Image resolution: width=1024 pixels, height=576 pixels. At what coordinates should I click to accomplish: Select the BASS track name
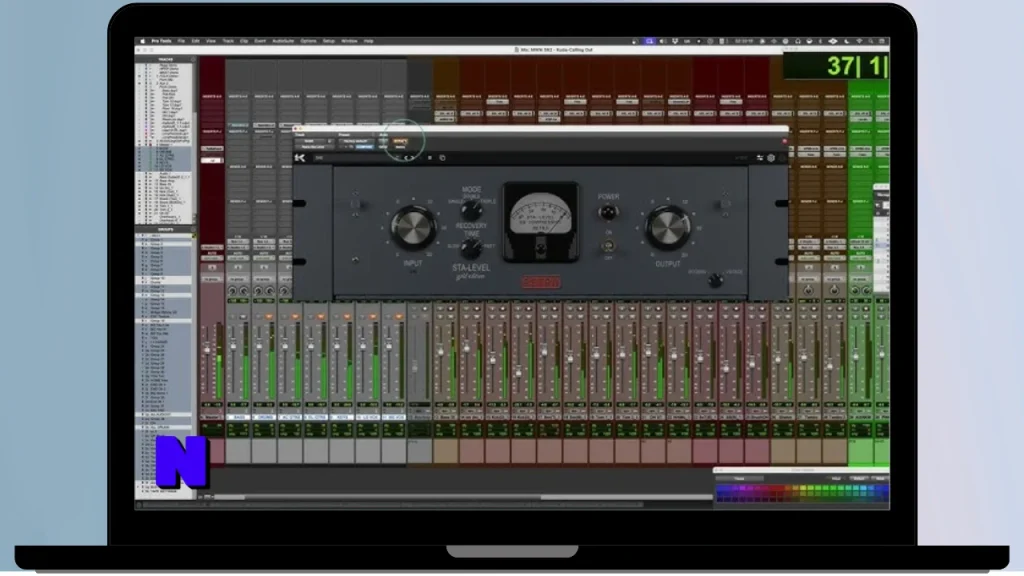238,417
